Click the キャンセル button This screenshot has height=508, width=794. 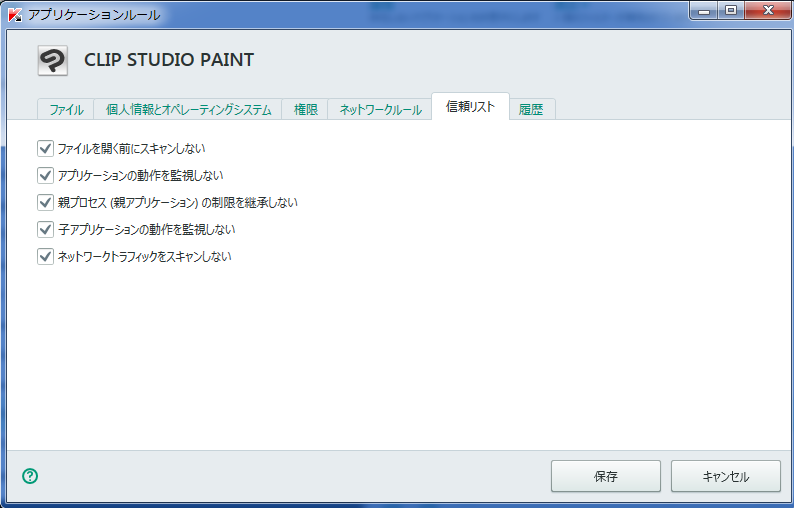[726, 476]
